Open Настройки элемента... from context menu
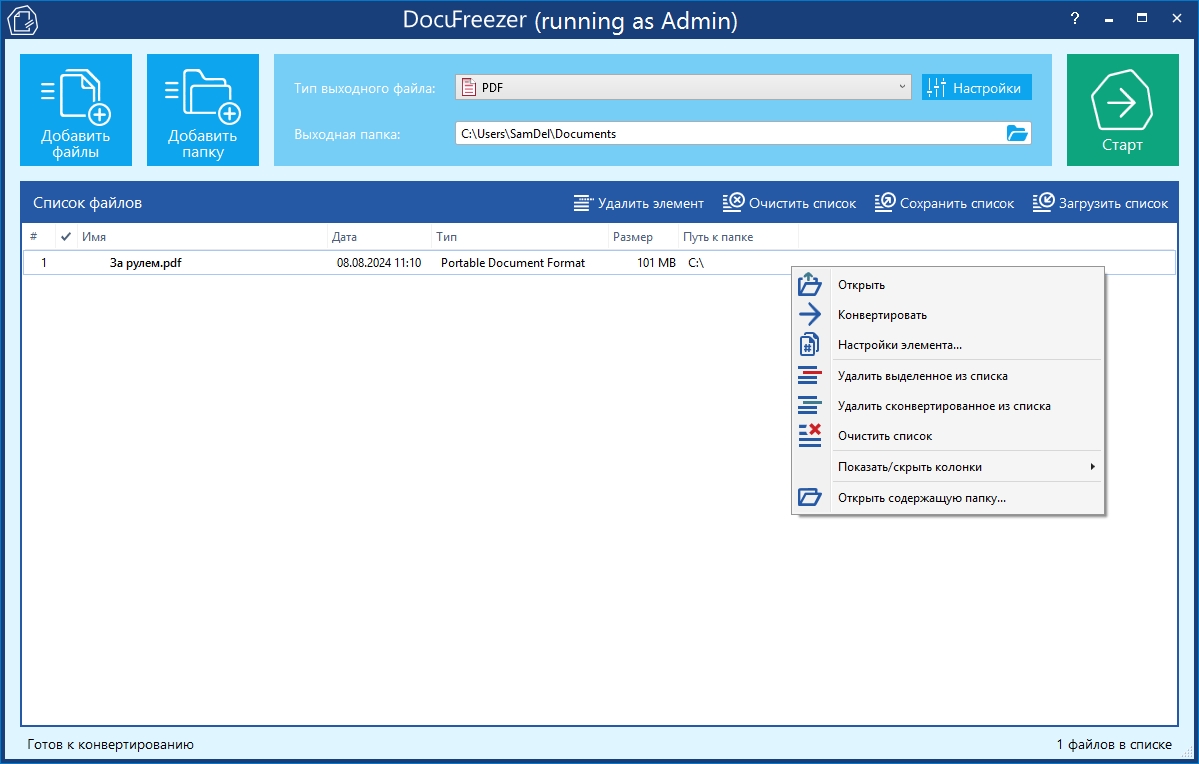Screen dimensions: 1199x764 [x=899, y=345]
